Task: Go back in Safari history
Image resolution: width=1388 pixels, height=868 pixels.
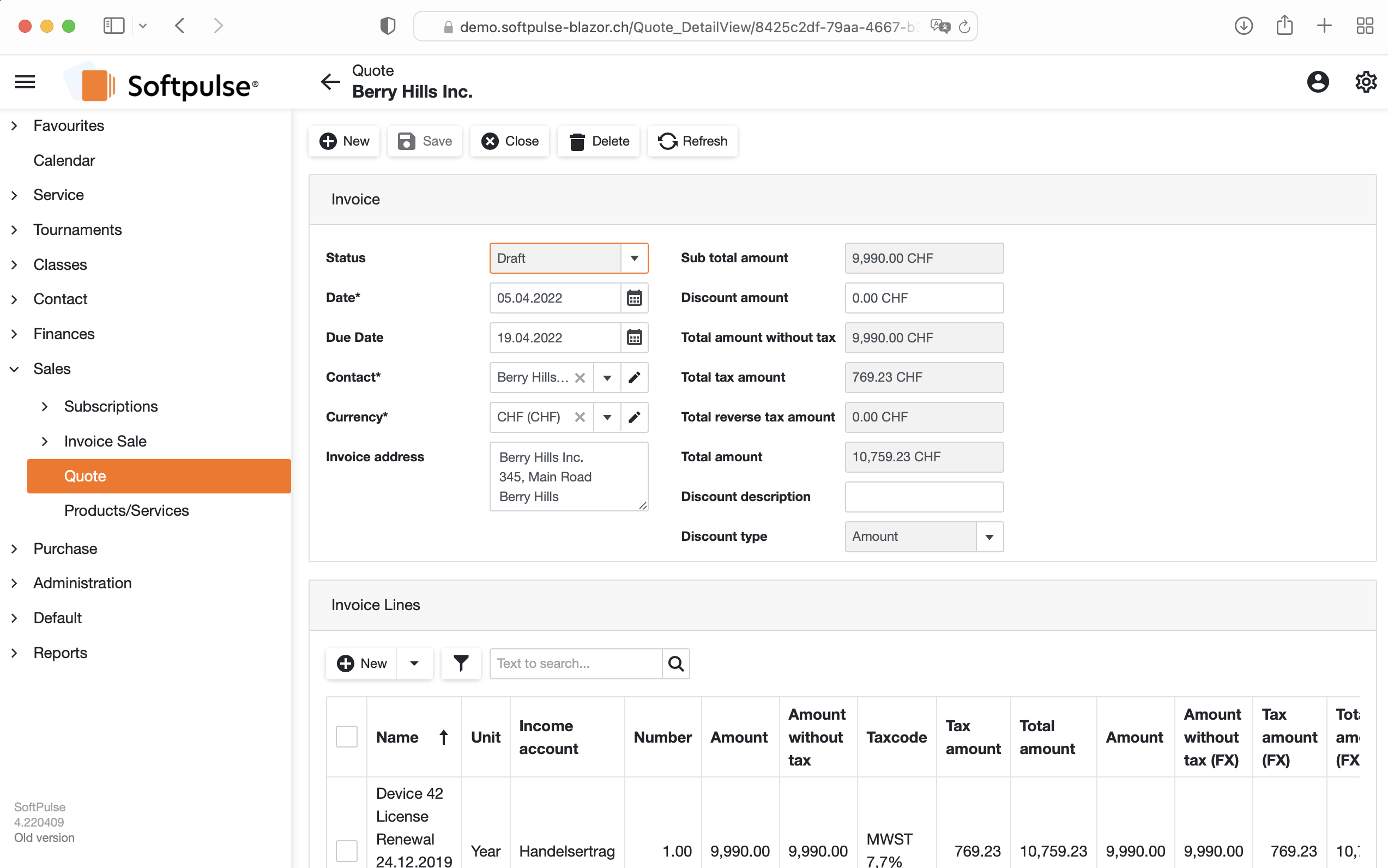Action: (x=180, y=26)
